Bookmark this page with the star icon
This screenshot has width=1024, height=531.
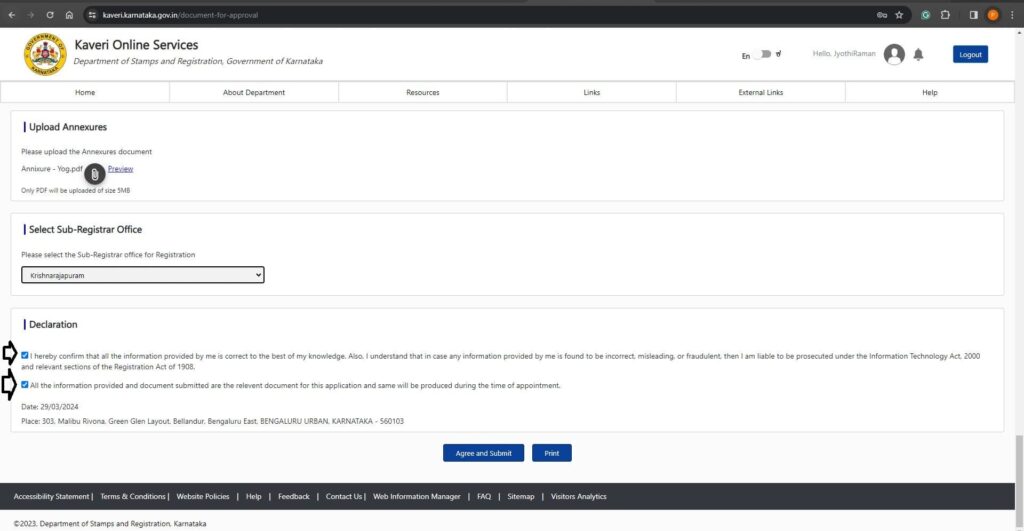click(x=899, y=15)
